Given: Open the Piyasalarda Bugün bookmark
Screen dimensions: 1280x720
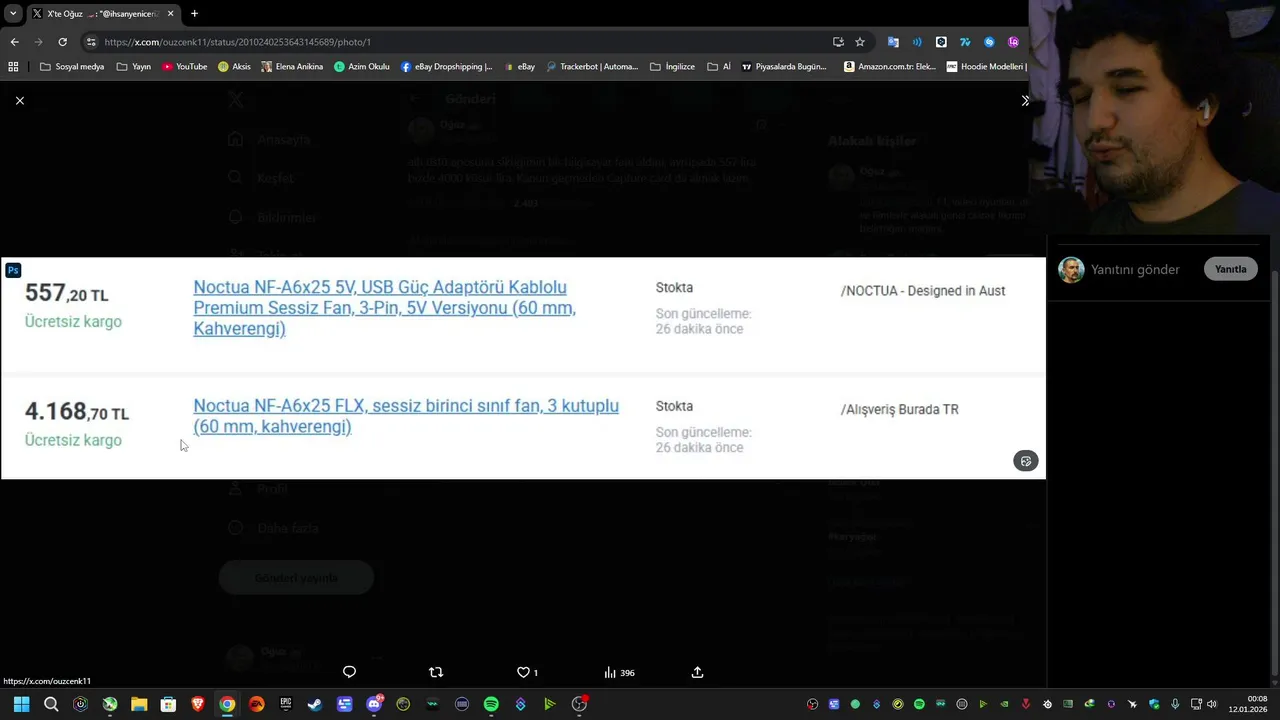Looking at the screenshot, I should pos(785,66).
